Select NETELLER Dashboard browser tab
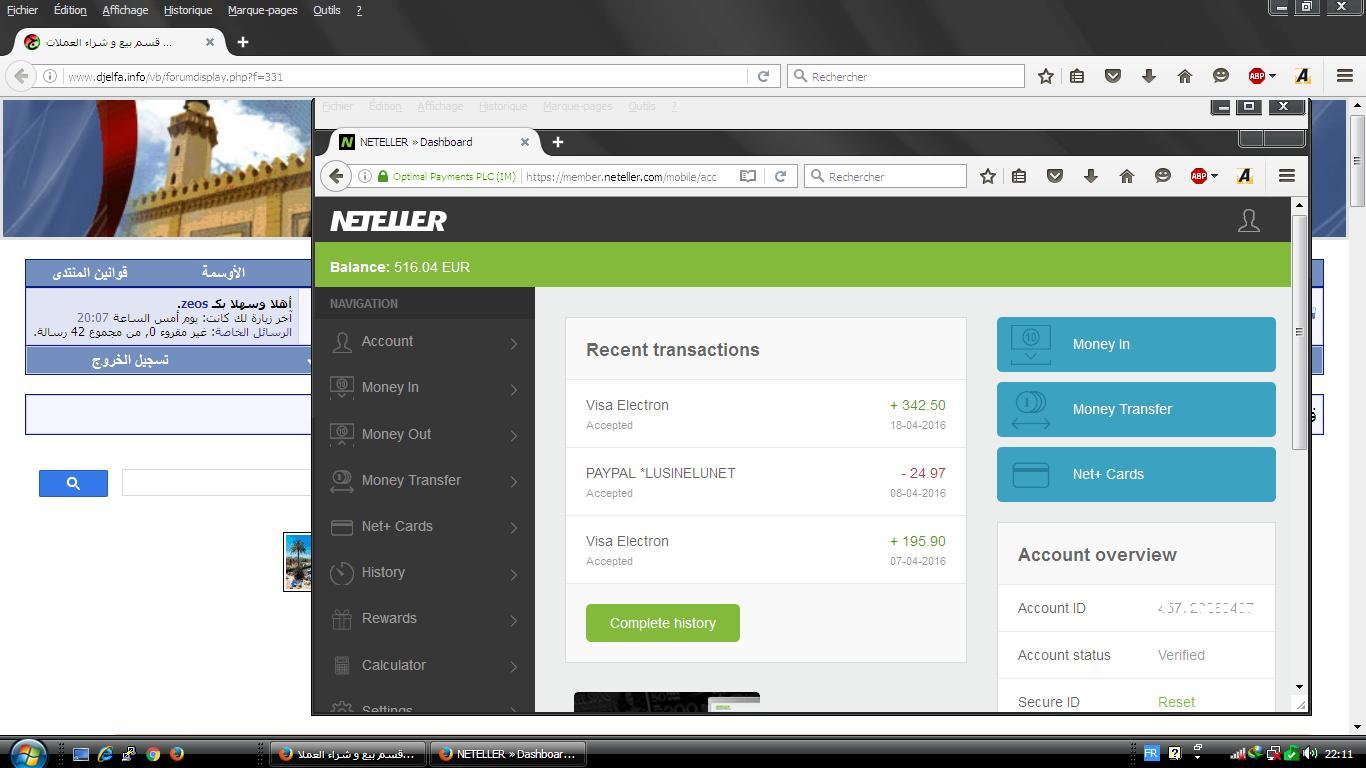This screenshot has width=1366, height=768. coord(435,142)
